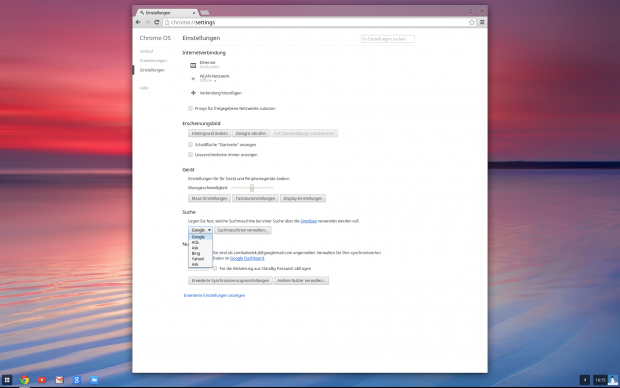Image resolution: width=620 pixels, height=388 pixels.
Task: Click Suchmaschinen verwalten button
Action: point(243,230)
